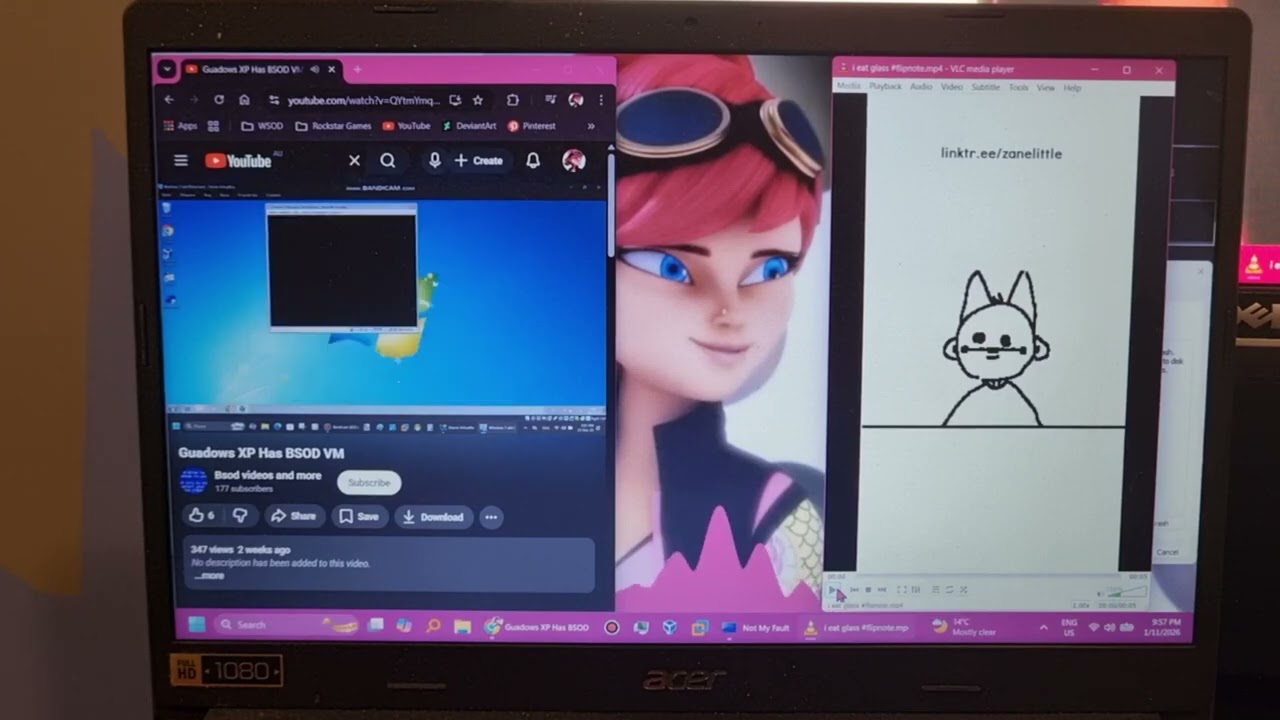The width and height of the screenshot is (1280, 720).
Task: Install app icon in the address bar
Action: click(x=455, y=100)
